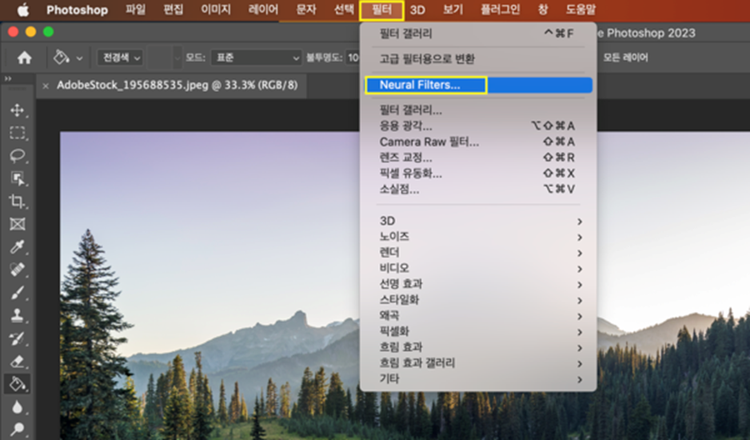The width and height of the screenshot is (750, 440).
Task: Select the Move tool
Action: [17, 110]
